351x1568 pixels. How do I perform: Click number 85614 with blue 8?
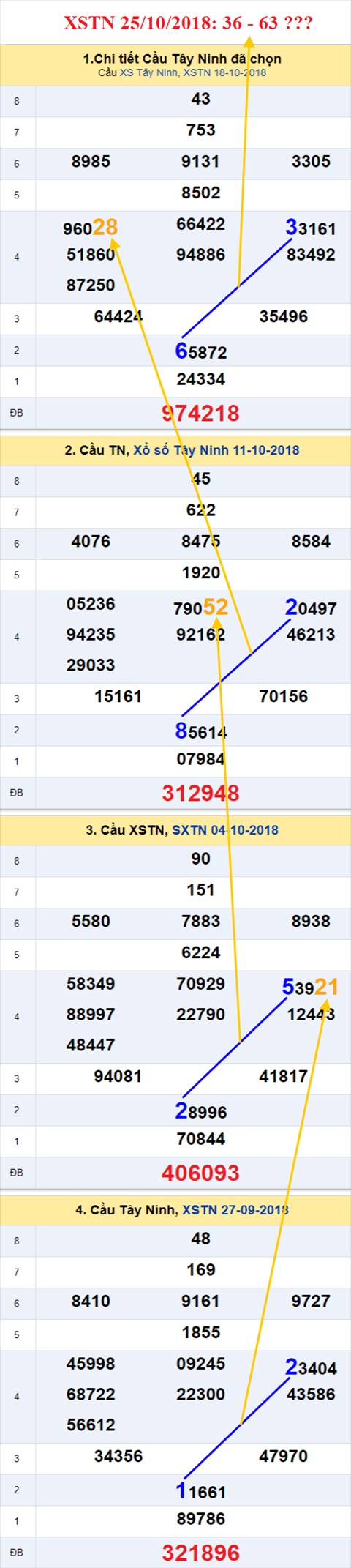[200, 731]
